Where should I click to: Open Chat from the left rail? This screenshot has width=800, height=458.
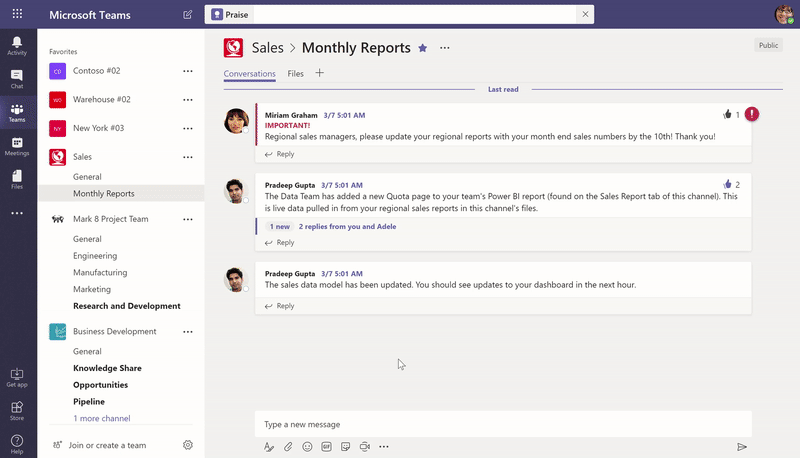tap(17, 79)
